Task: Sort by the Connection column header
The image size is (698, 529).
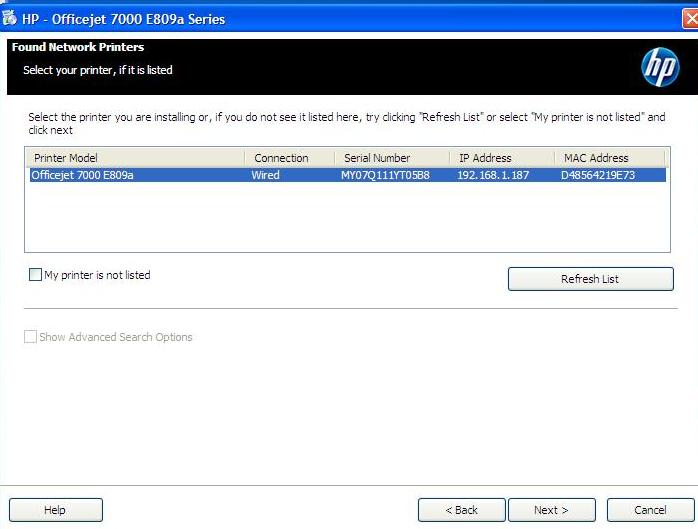Action: coord(290,158)
